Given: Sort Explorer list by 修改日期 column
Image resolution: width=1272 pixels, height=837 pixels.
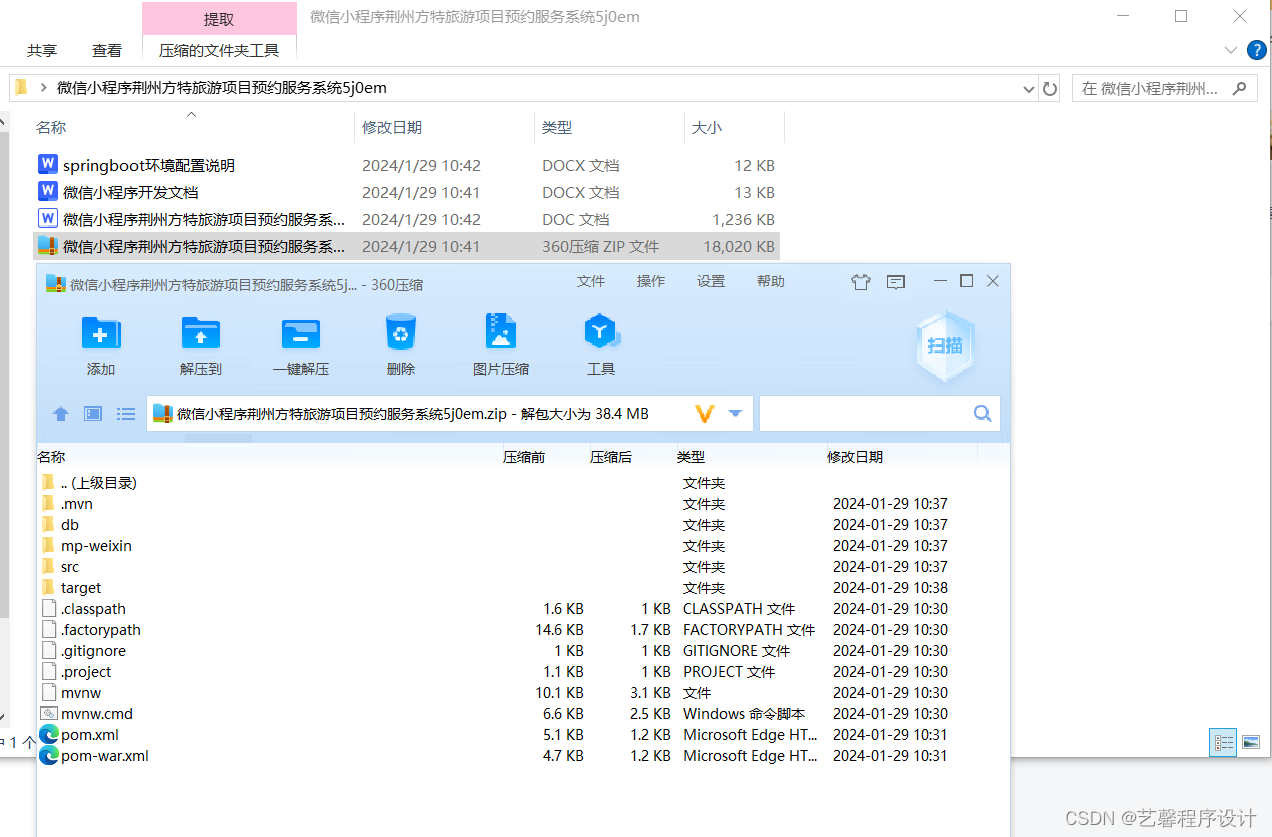Looking at the screenshot, I should coord(392,128).
